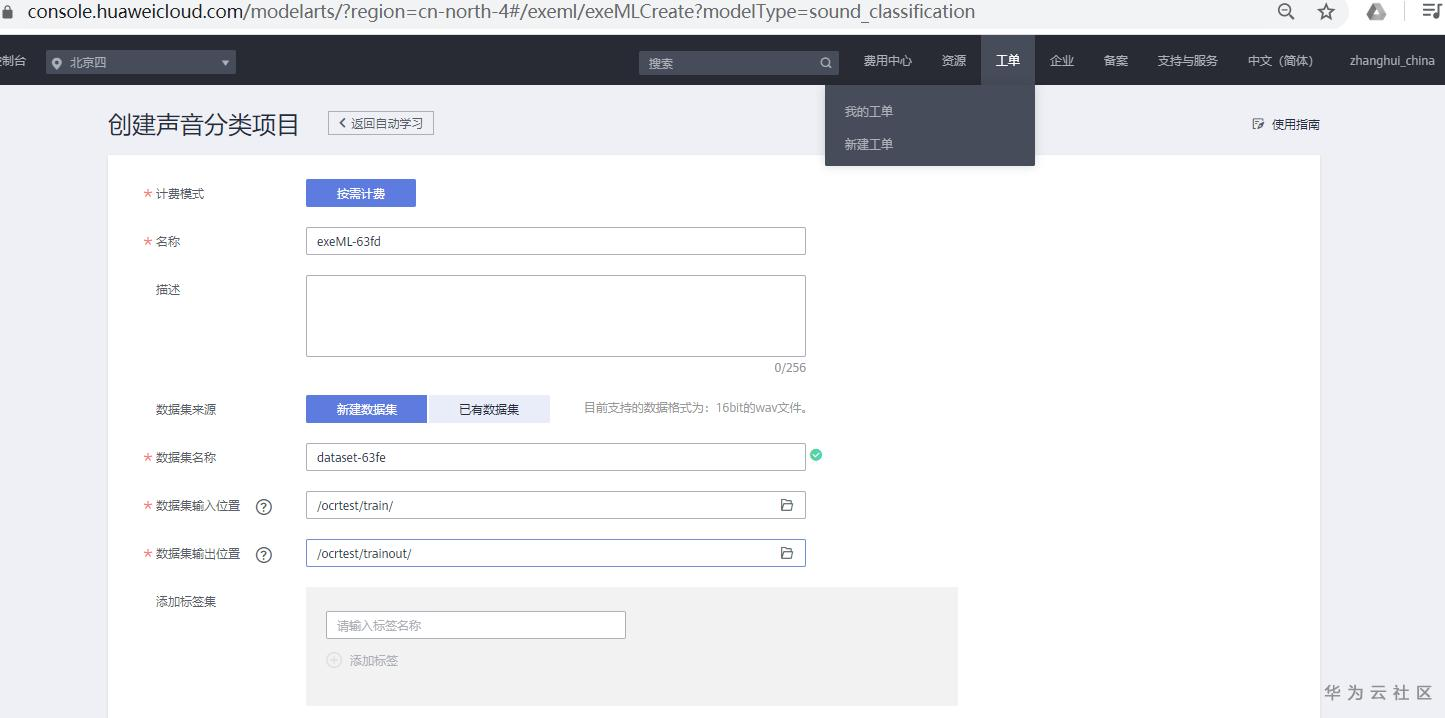Open the Google Drive extension icon

click(x=1376, y=12)
